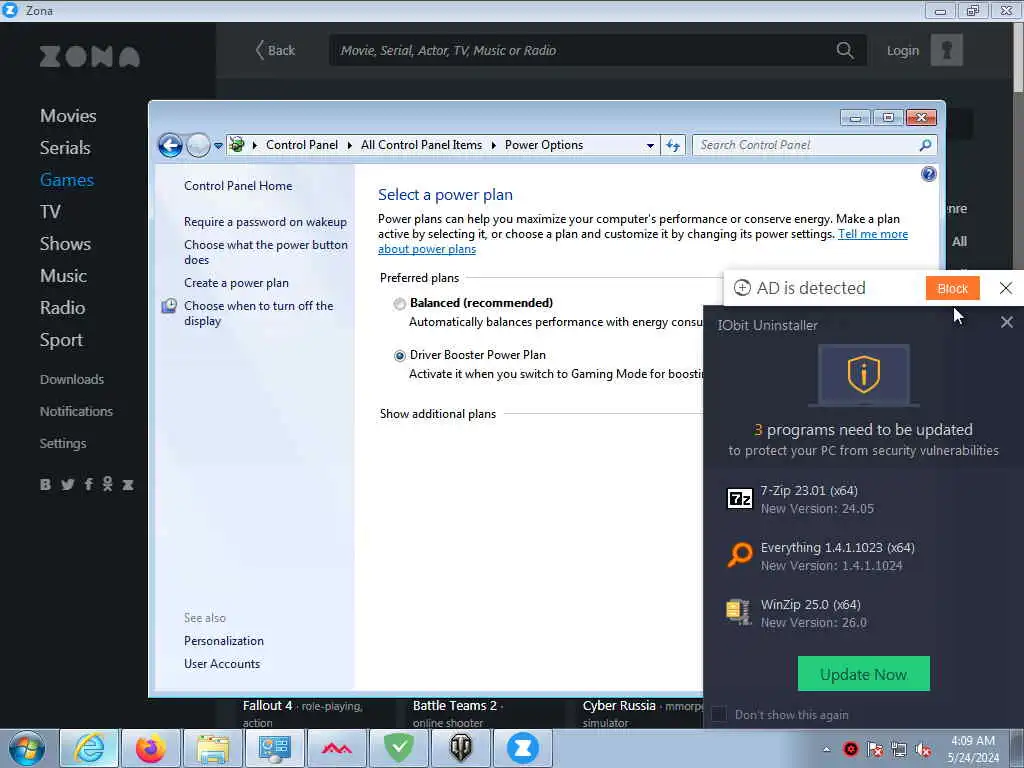Open Control Panel Home link
Screen dimensions: 1024x768
pyautogui.click(x=238, y=186)
